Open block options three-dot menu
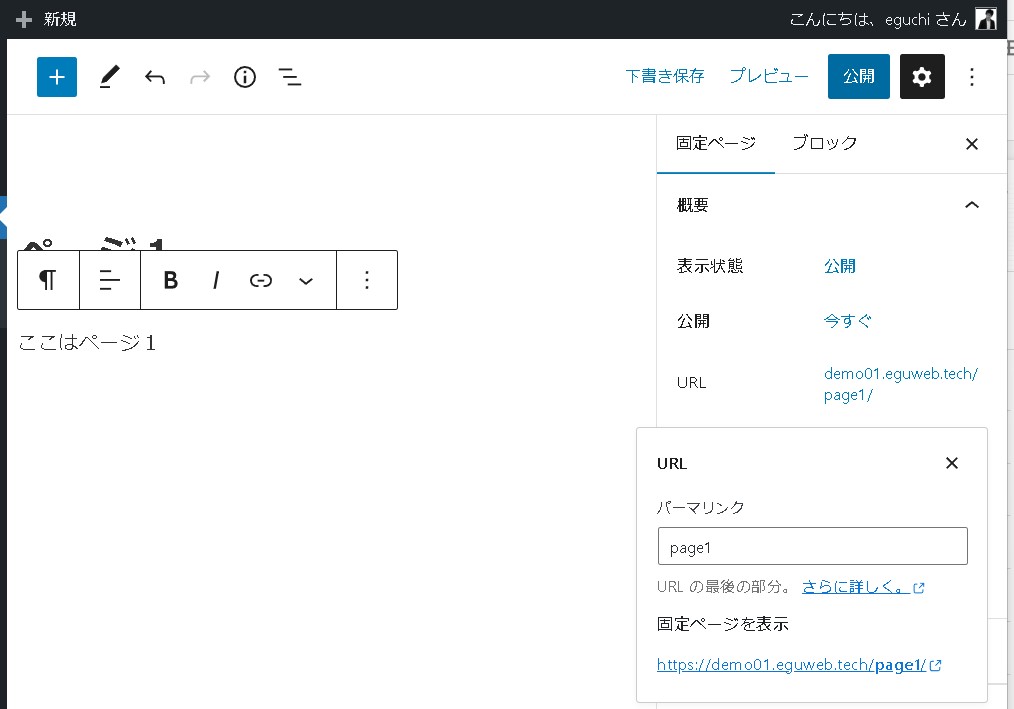Screen dimensions: 1014x709 pos(367,280)
